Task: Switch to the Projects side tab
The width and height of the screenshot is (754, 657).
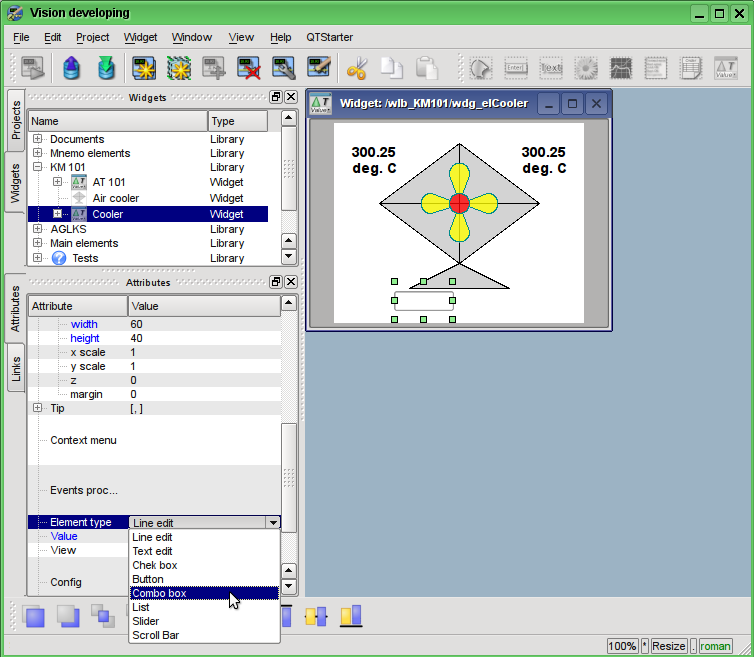Action: tap(15, 119)
